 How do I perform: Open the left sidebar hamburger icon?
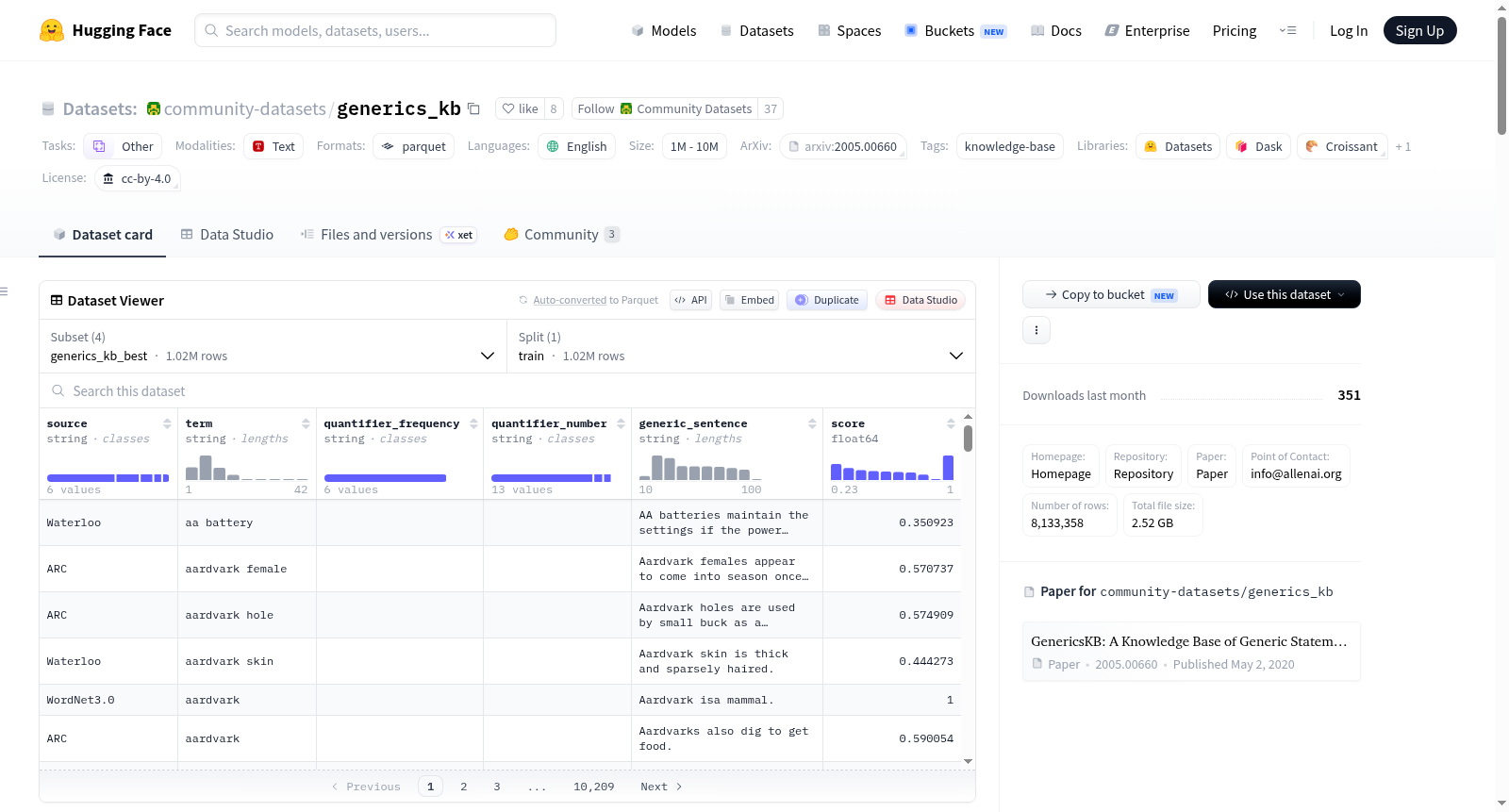click(4, 291)
